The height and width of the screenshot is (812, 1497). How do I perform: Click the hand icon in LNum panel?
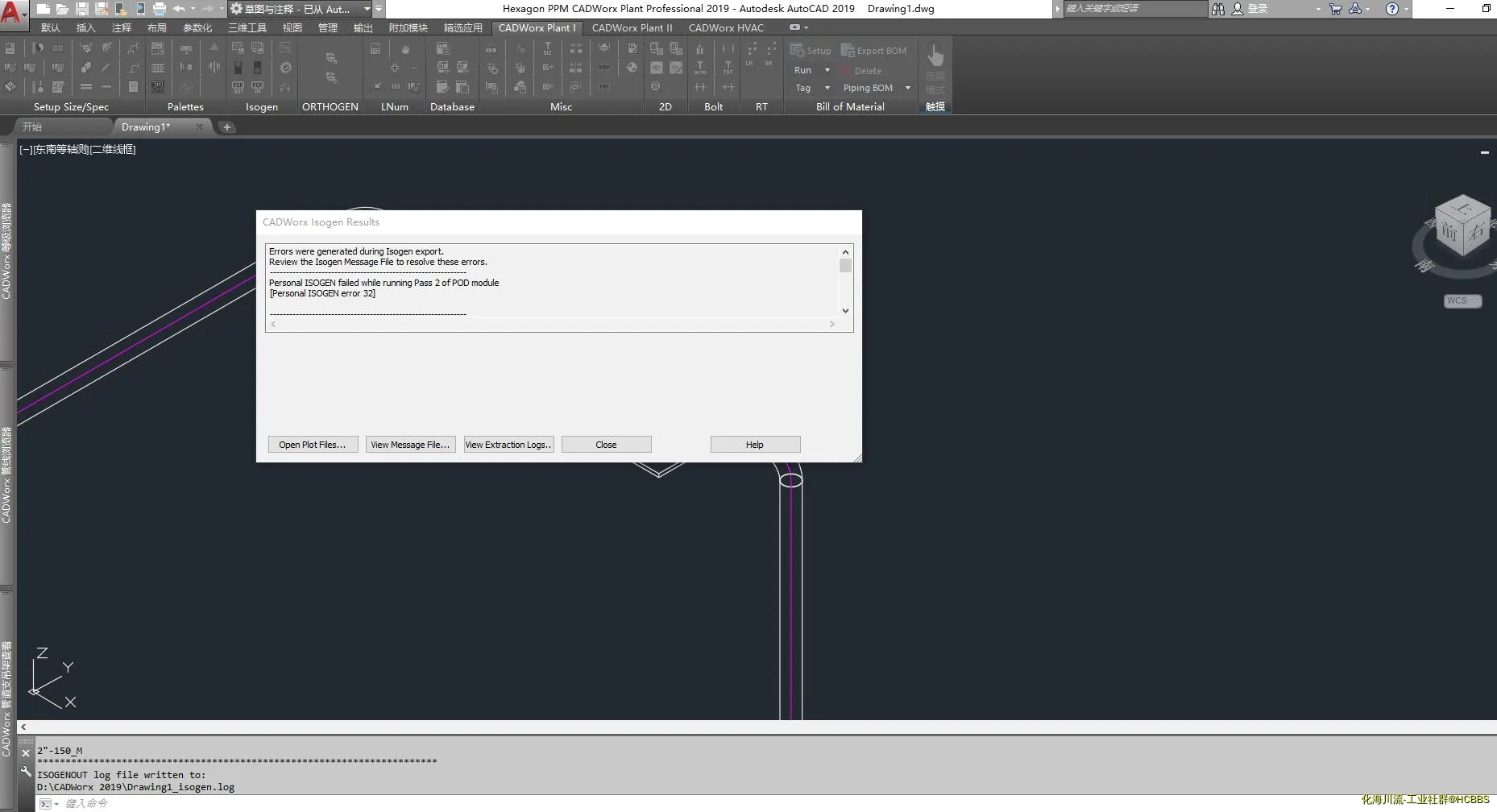click(x=405, y=49)
